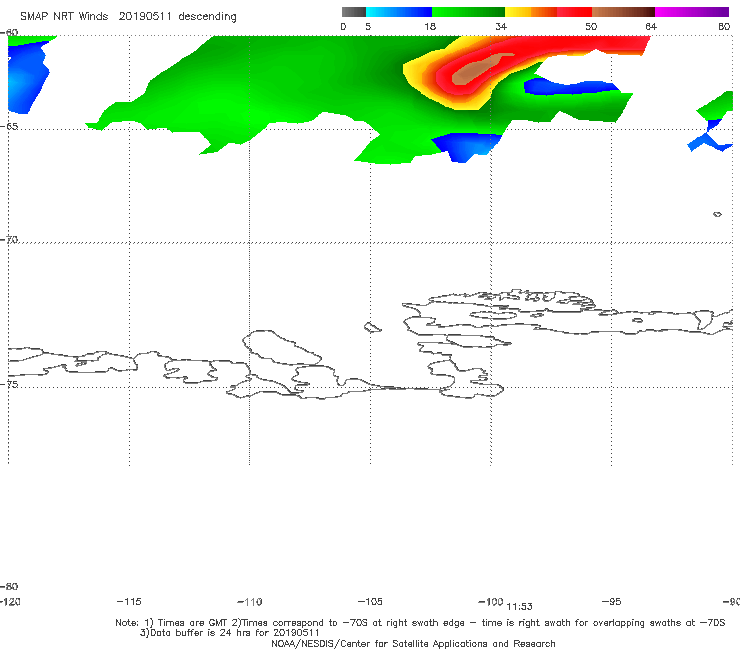This screenshot has width=740, height=650.
Task: Click the gray 0-5 segment of the color bar
Action: pyautogui.click(x=353, y=12)
